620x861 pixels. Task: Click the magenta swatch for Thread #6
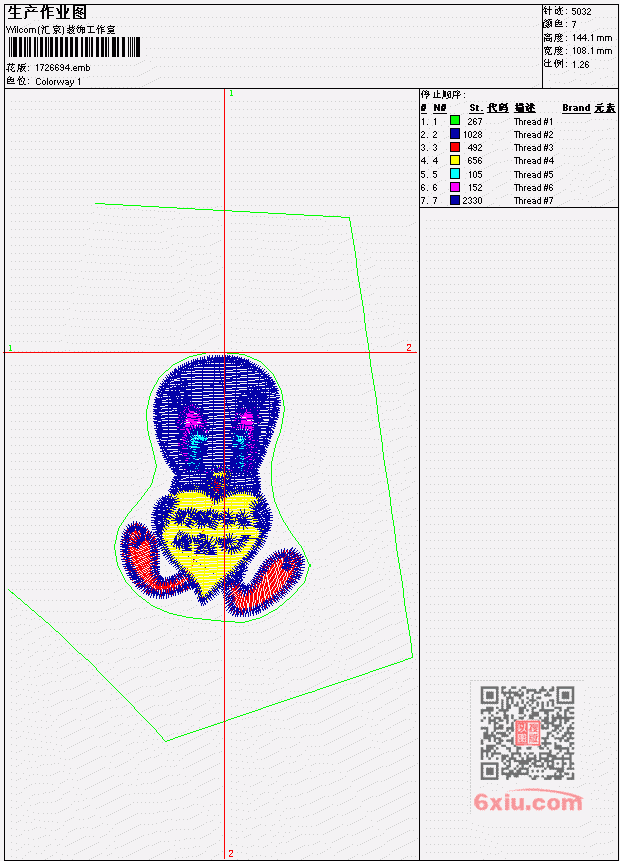coord(455,187)
